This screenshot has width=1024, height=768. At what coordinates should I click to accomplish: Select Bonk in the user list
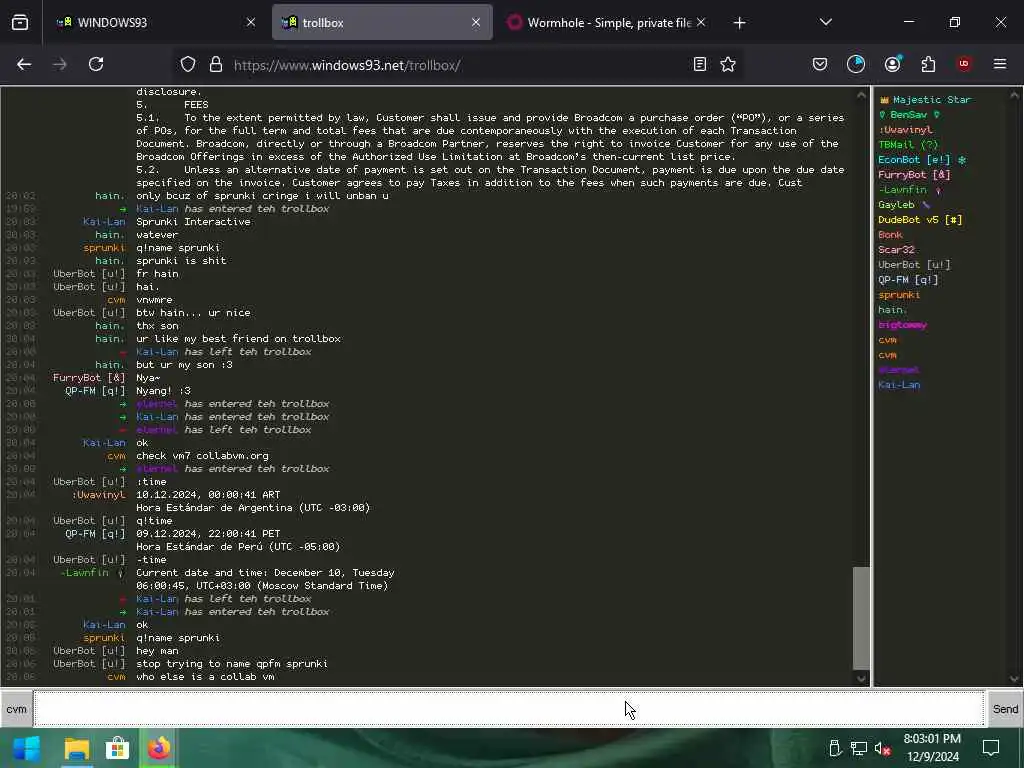[x=890, y=234]
